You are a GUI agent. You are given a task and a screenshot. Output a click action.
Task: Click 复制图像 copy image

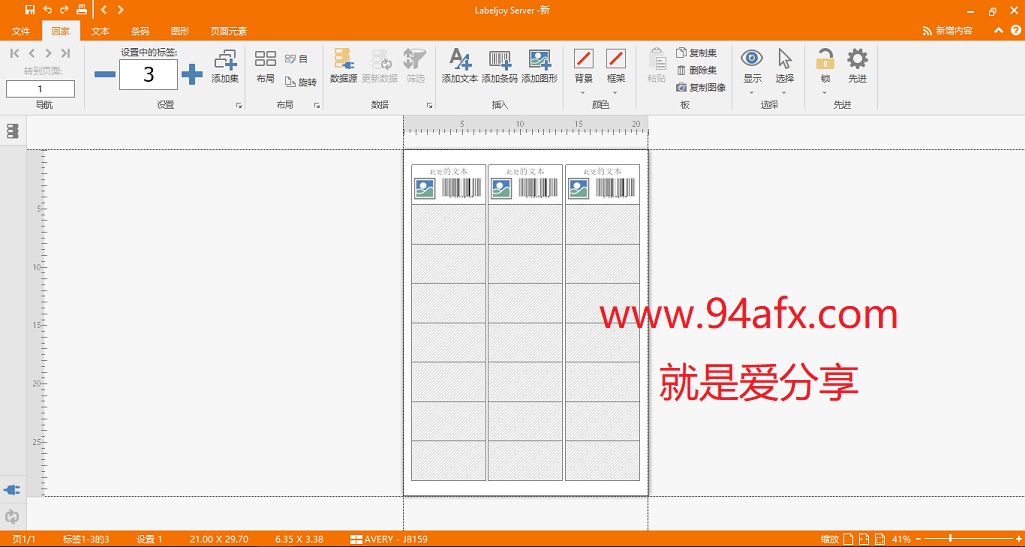click(701, 87)
